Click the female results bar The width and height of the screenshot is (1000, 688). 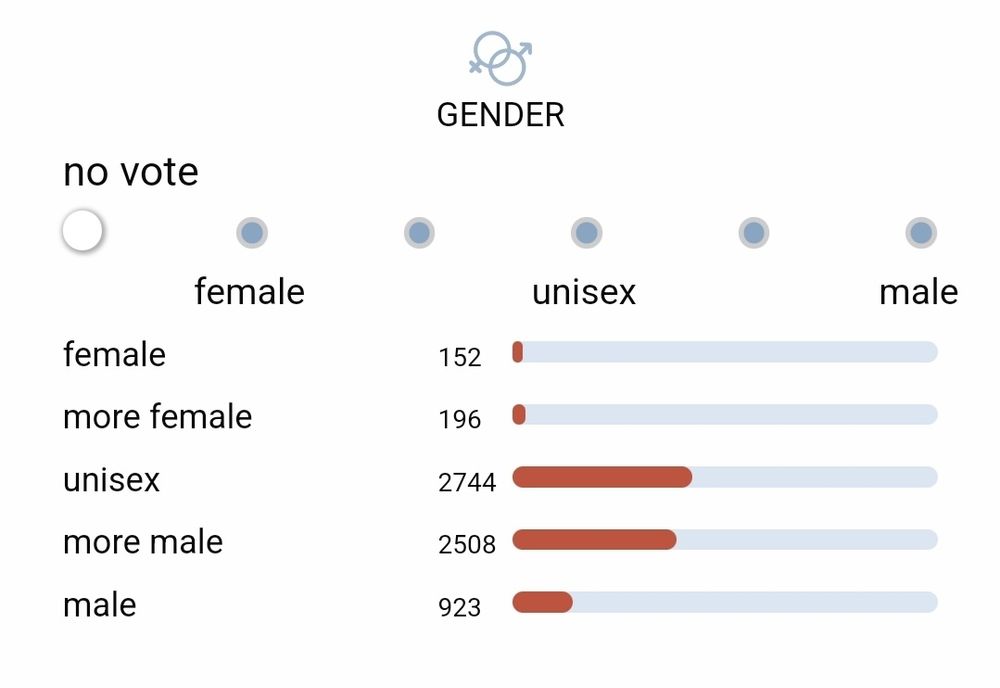[x=725, y=352]
